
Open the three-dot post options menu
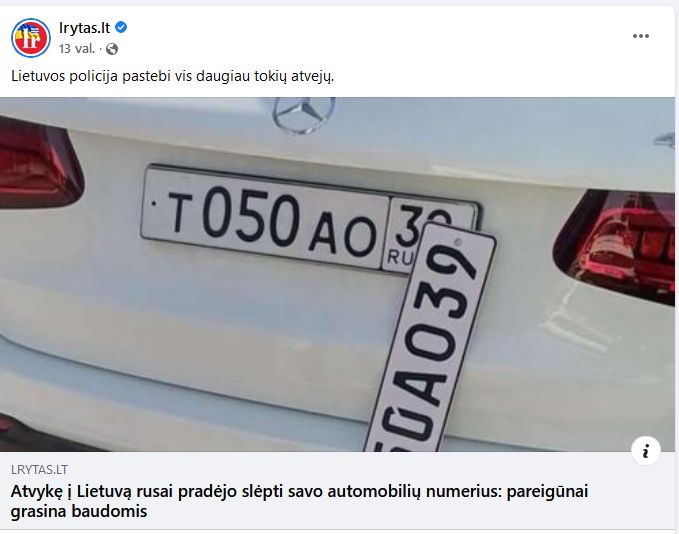pos(640,36)
